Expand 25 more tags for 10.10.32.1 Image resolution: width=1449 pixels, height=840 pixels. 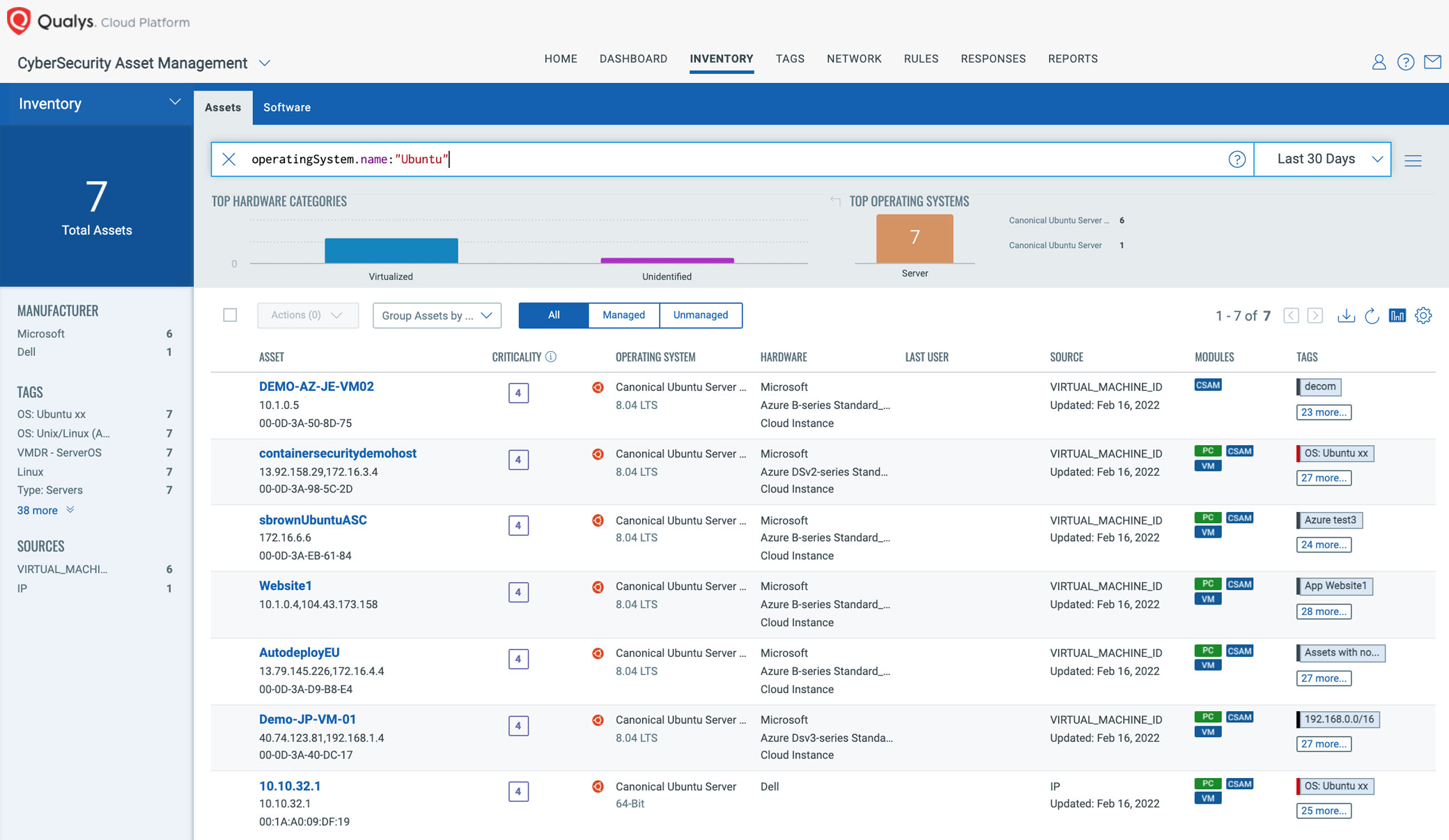pyautogui.click(x=1324, y=811)
